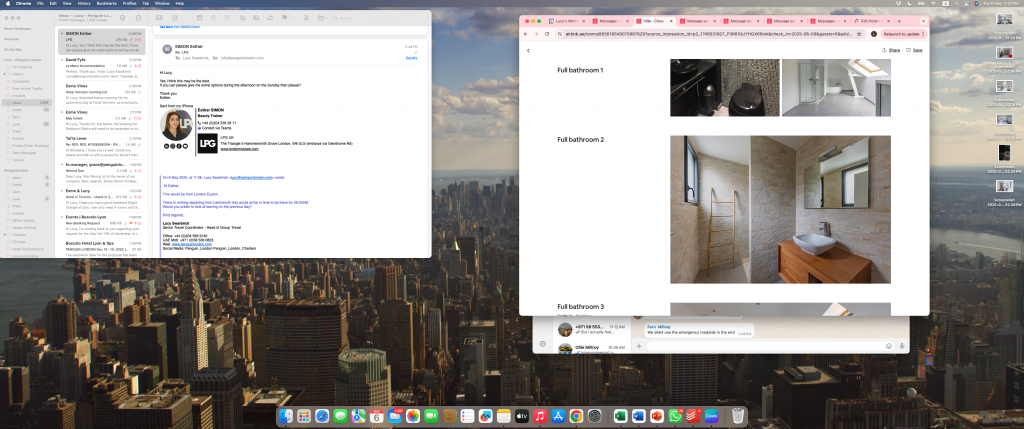The image size is (1024, 429).
Task: Save listing with heart icon
Action: click(x=914, y=50)
